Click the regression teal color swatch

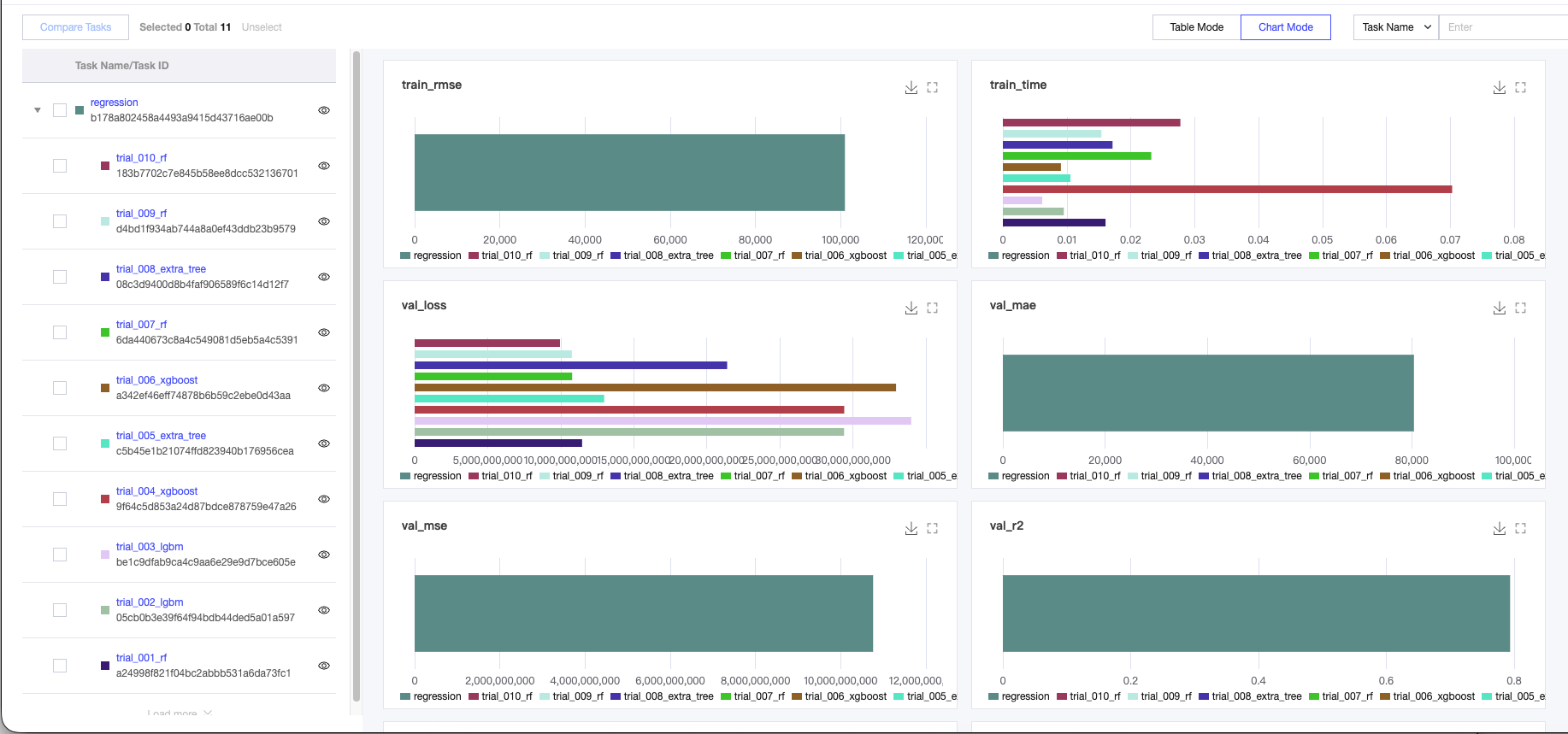click(x=80, y=110)
